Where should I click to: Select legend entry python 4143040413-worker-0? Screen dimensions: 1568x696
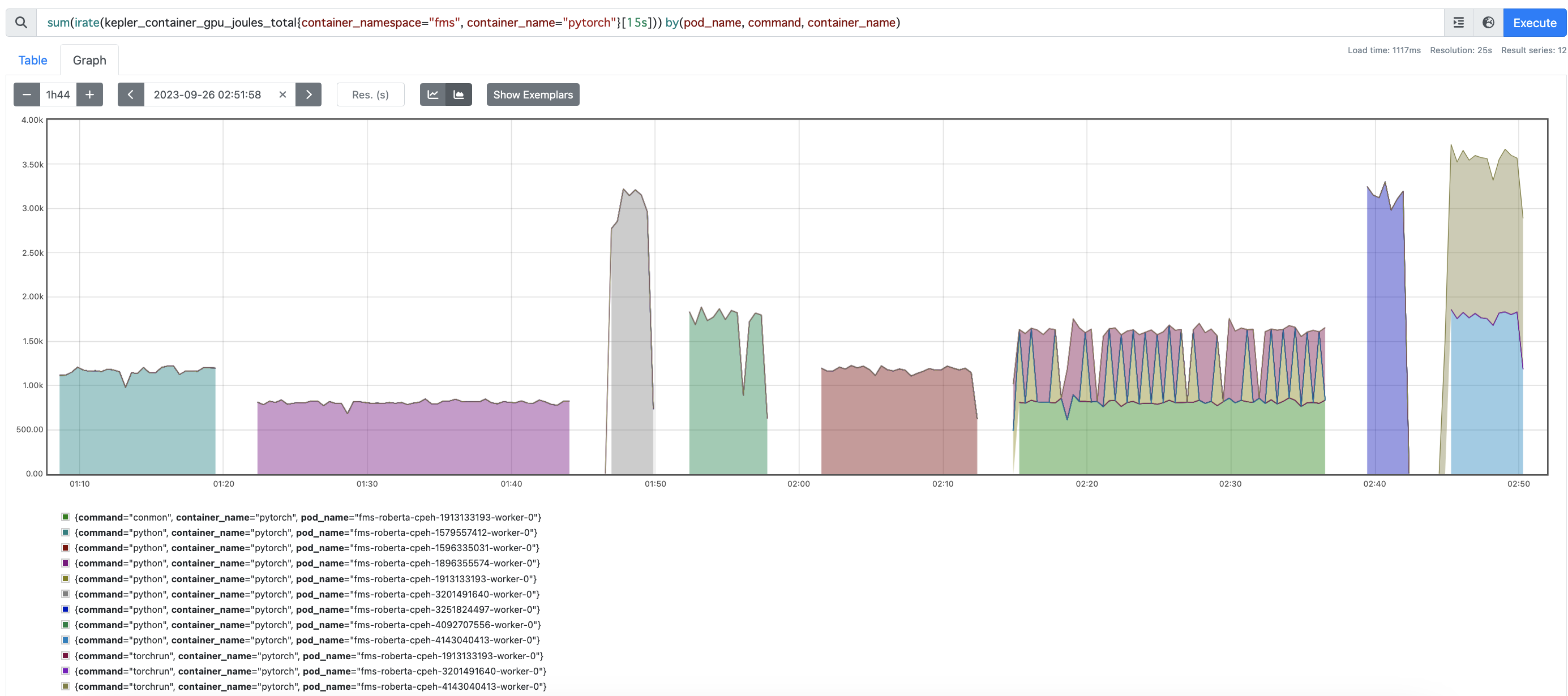(x=307, y=640)
